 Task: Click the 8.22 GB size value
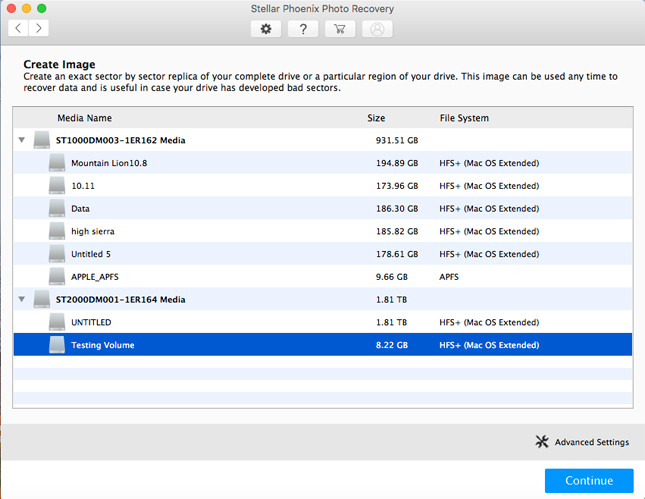(x=392, y=345)
